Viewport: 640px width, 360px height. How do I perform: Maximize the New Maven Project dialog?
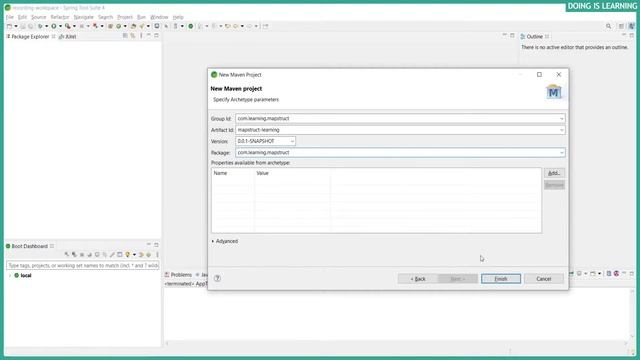tap(539, 75)
